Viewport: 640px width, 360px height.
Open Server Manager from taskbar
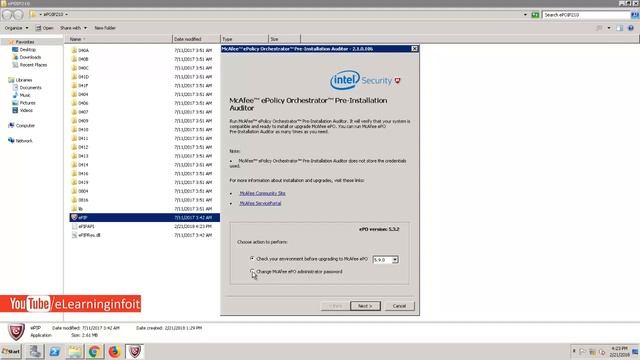(35, 351)
